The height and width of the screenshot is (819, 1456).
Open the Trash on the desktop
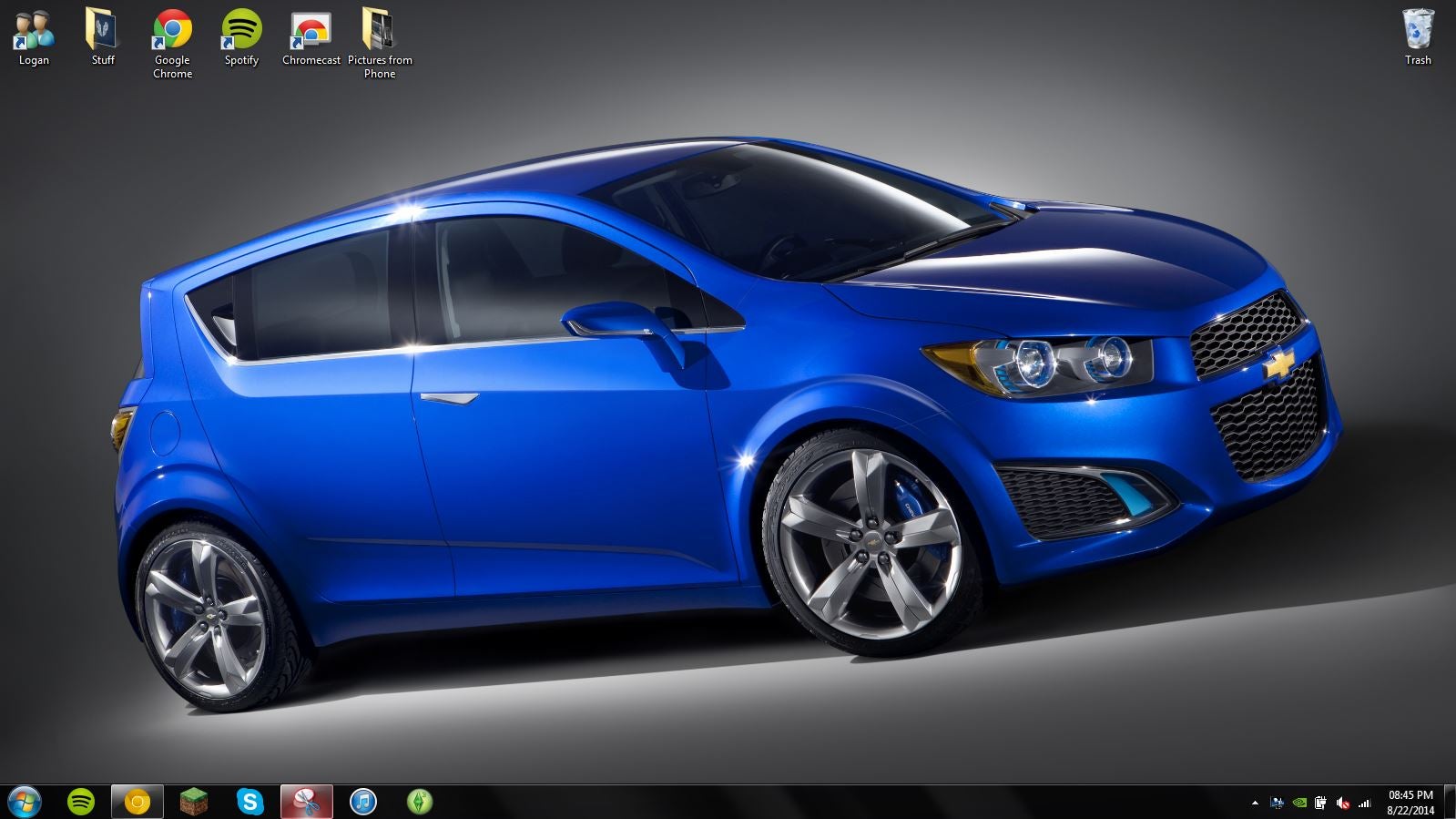(1418, 37)
